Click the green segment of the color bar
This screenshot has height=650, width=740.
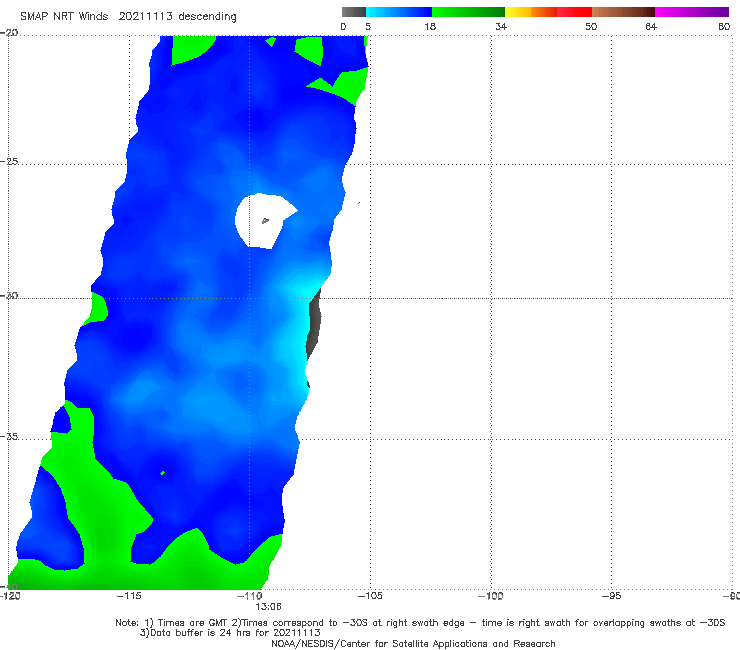click(468, 12)
